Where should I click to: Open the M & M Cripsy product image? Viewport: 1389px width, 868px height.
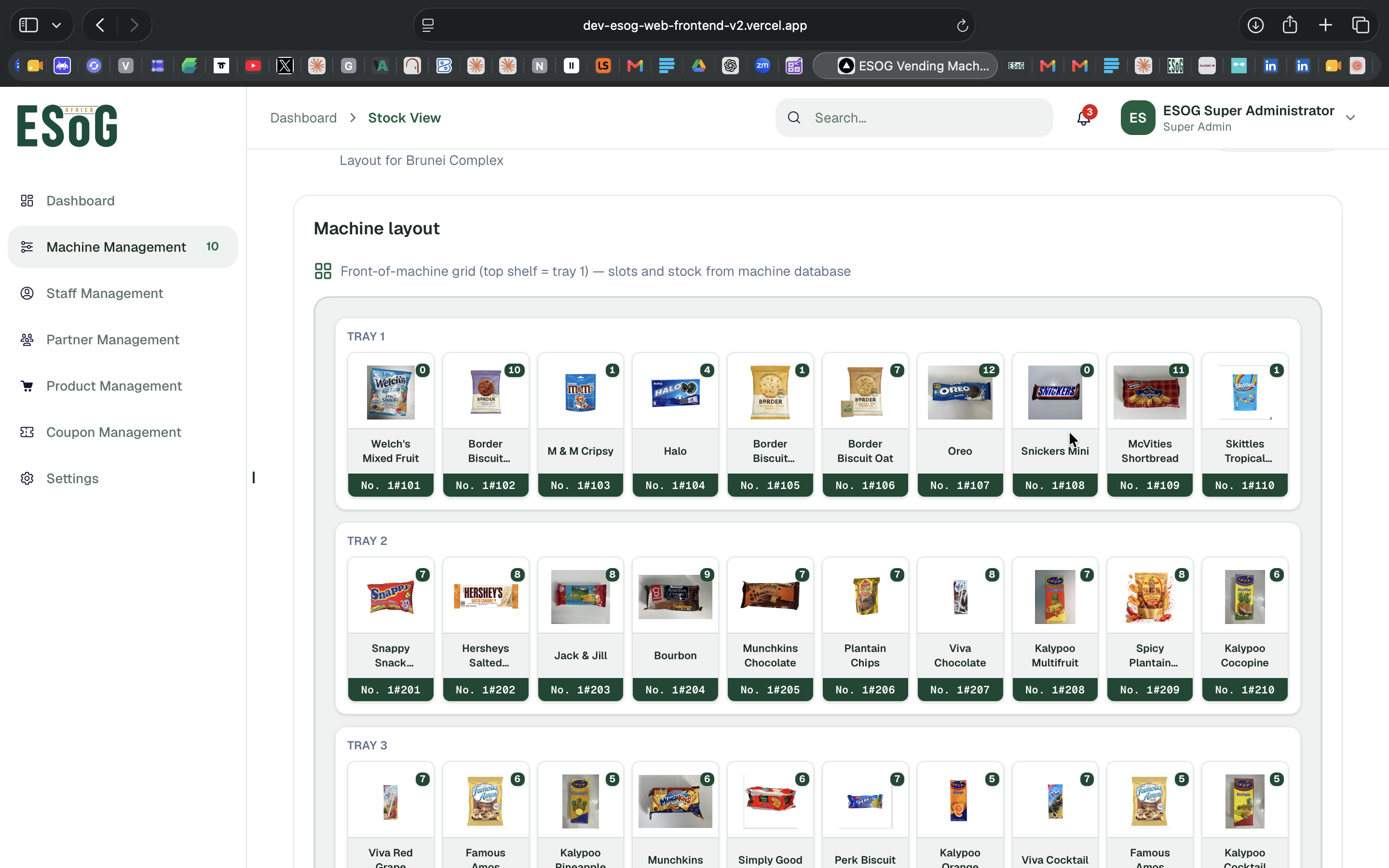(x=580, y=393)
